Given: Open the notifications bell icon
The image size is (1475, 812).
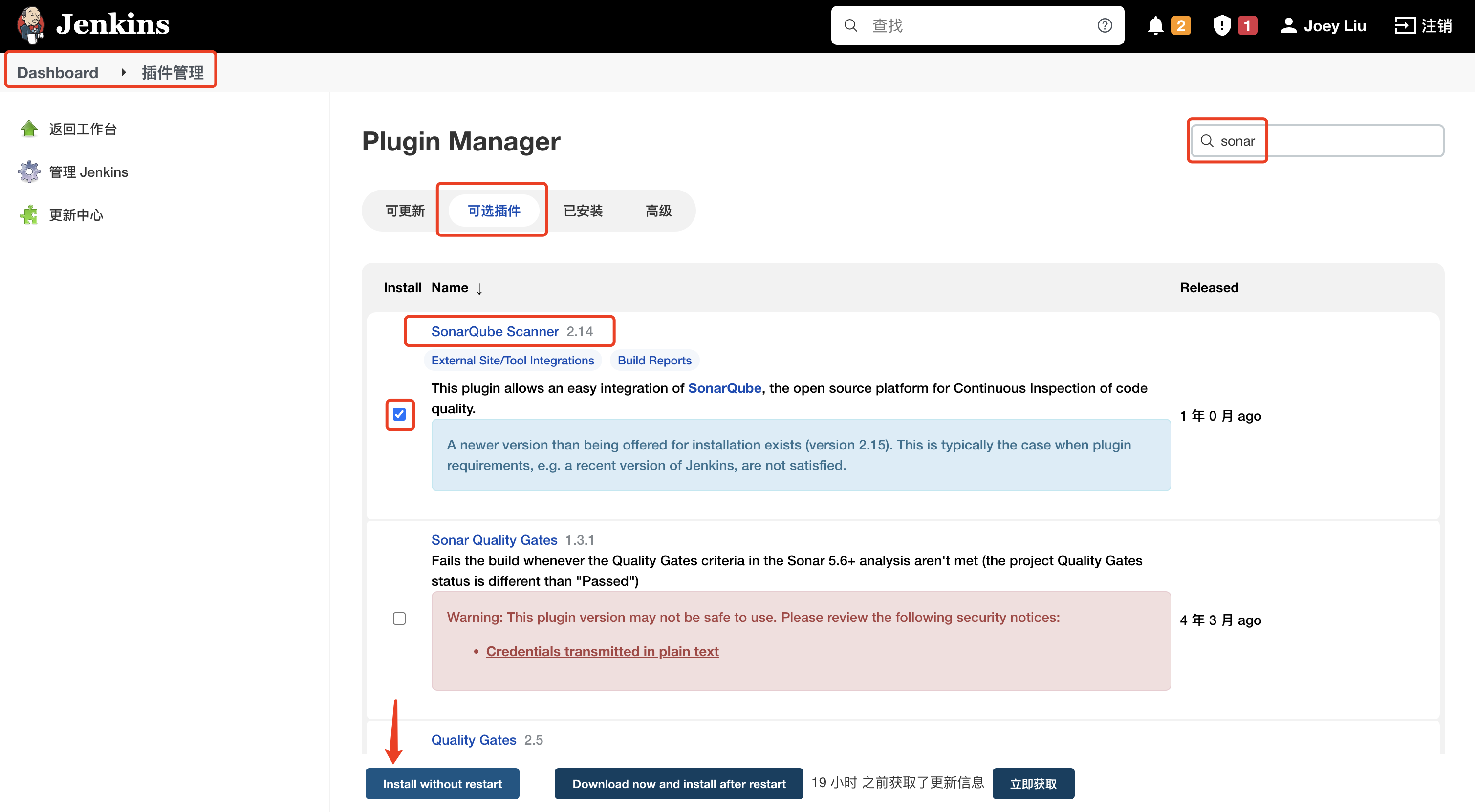Looking at the screenshot, I should (1155, 26).
